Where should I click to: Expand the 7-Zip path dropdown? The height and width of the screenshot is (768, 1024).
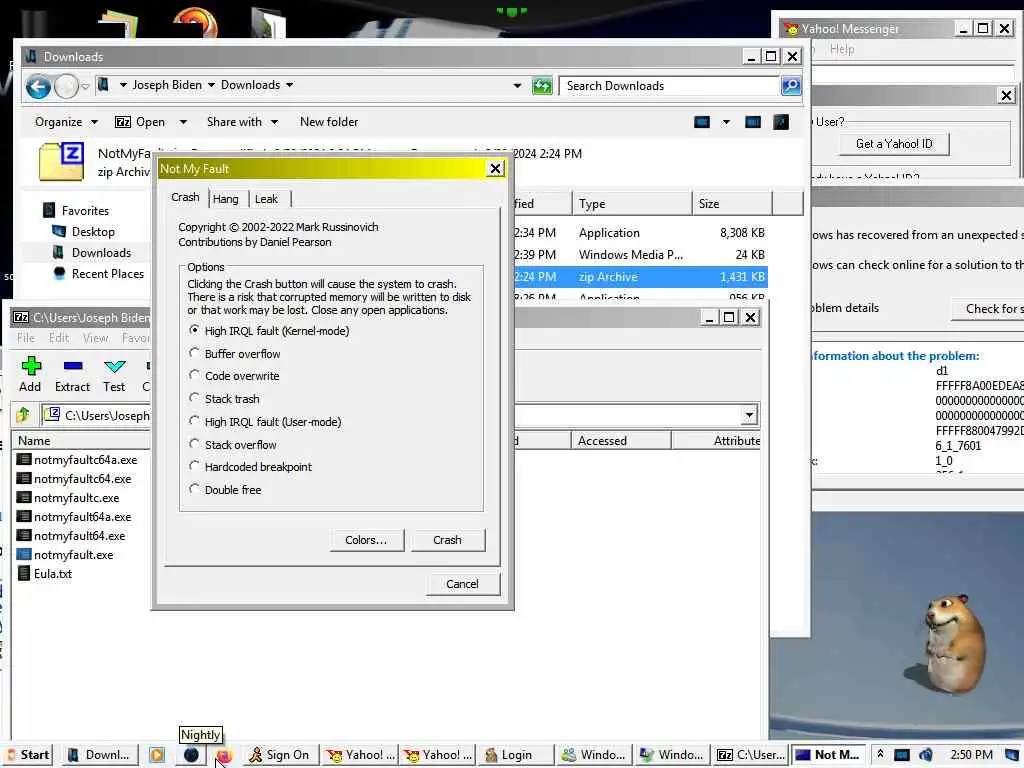click(x=749, y=415)
